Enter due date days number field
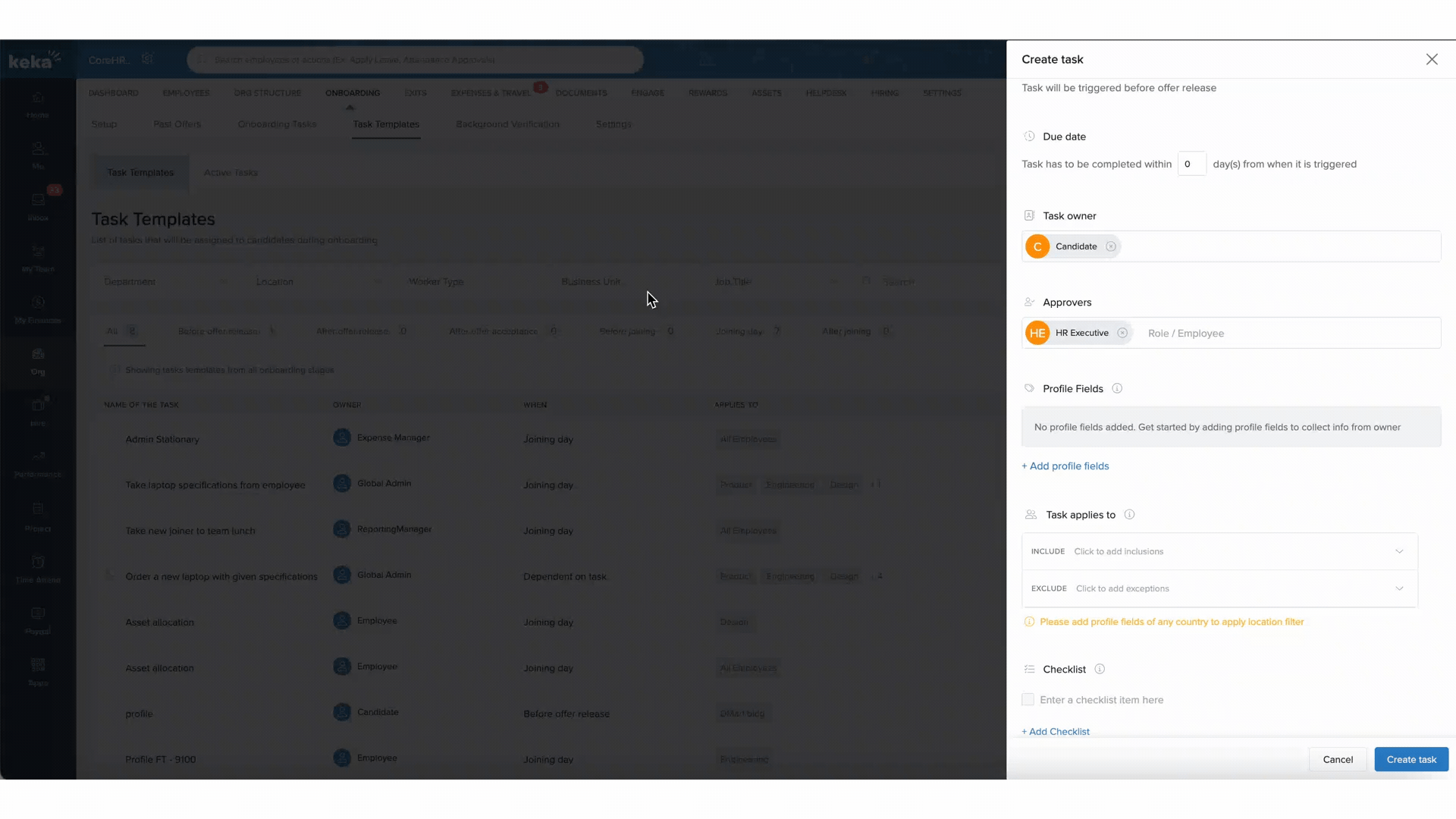 [x=1192, y=164]
